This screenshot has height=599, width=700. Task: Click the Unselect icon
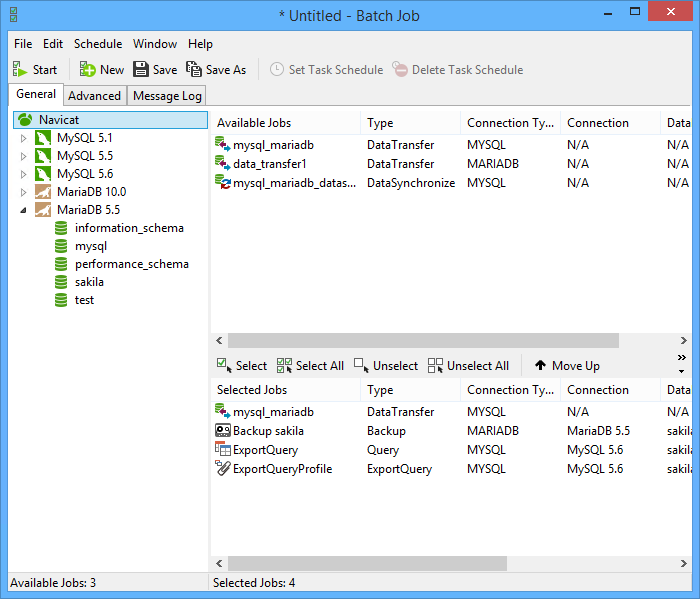pos(362,366)
